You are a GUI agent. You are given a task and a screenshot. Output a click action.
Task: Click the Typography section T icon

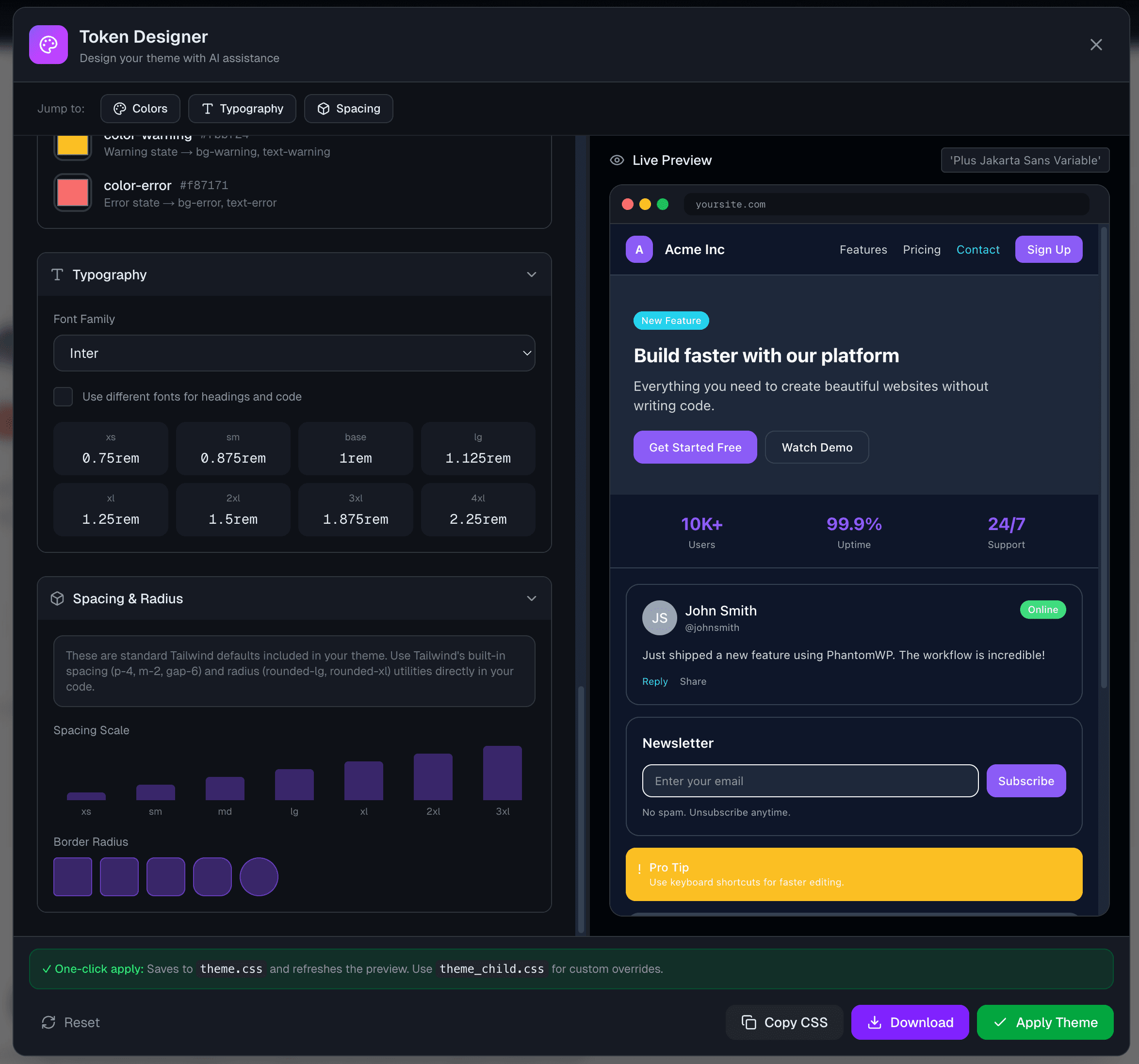(57, 275)
